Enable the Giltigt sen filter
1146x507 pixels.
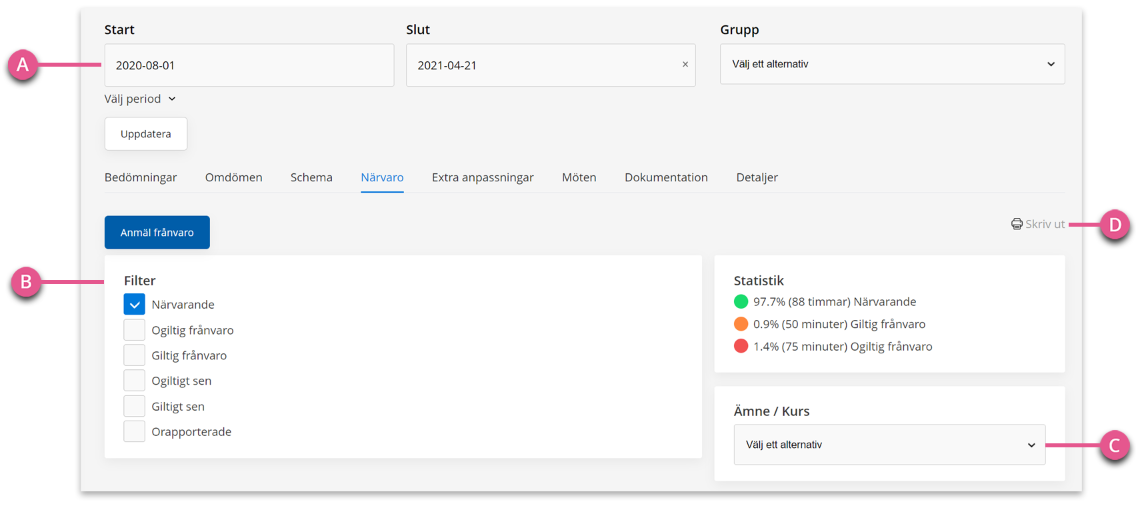tap(134, 406)
